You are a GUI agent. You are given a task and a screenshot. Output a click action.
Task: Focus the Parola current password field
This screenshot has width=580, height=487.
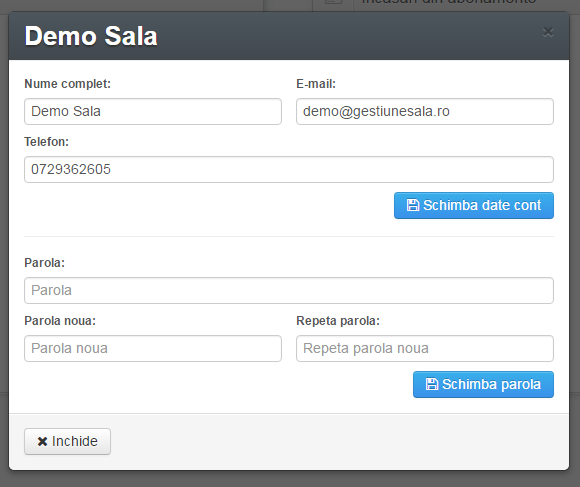pyautogui.click(x=289, y=290)
